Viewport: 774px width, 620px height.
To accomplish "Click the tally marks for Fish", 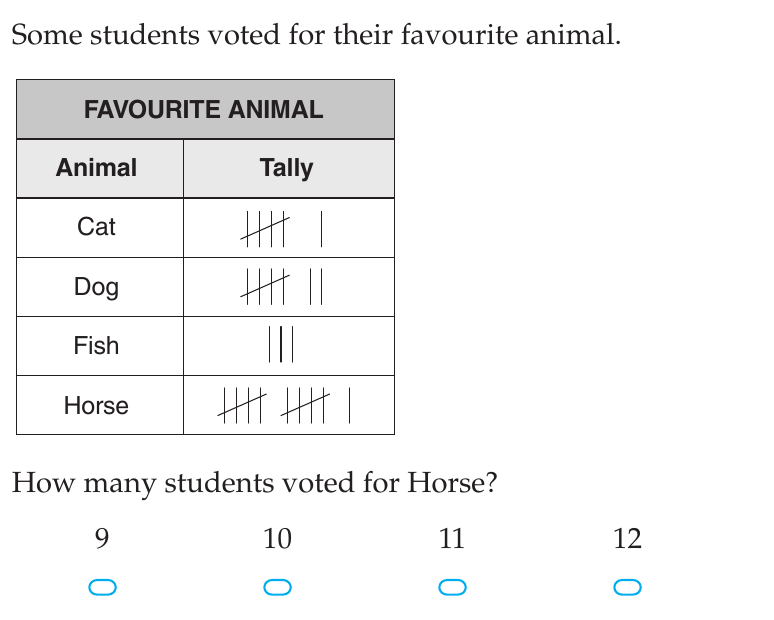I will pos(281,344).
